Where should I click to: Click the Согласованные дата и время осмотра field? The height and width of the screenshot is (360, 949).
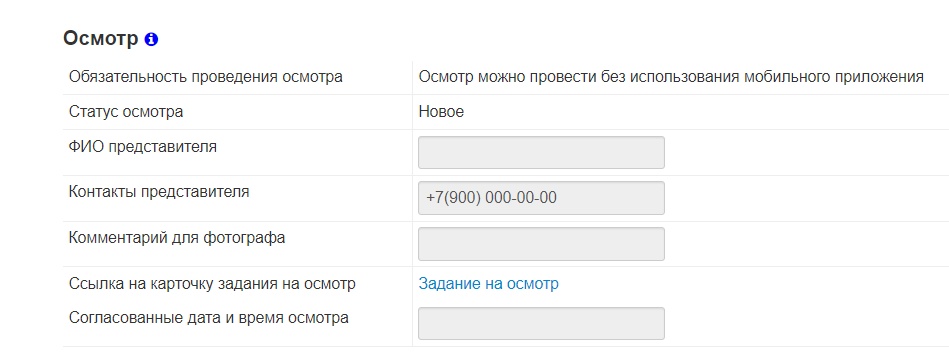pyautogui.click(x=541, y=323)
